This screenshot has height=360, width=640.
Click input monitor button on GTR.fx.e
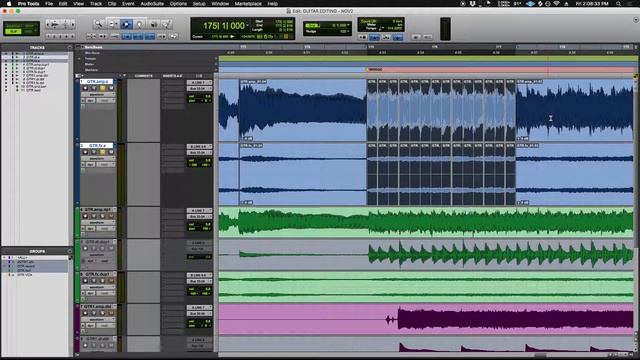point(94,152)
